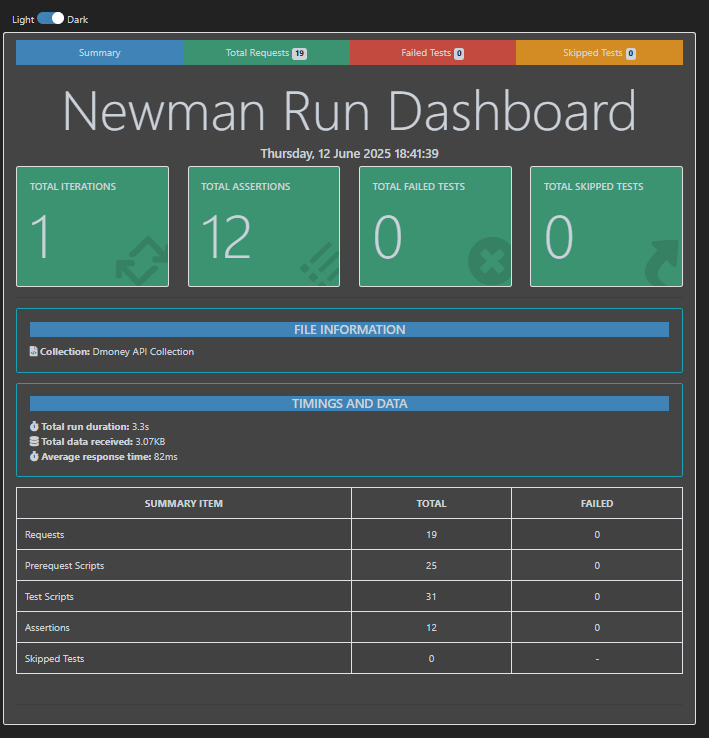
Task: Click the date Thursday, 12 June 2025 18:41:39
Action: tap(349, 153)
